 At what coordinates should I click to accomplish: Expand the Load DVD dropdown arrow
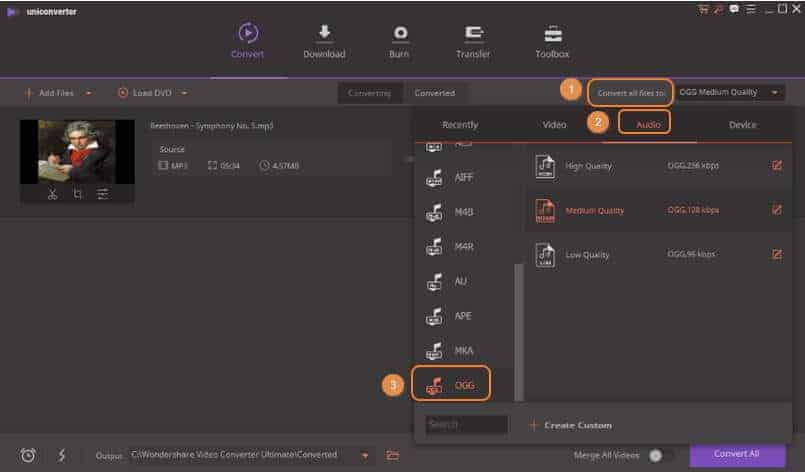[184, 93]
